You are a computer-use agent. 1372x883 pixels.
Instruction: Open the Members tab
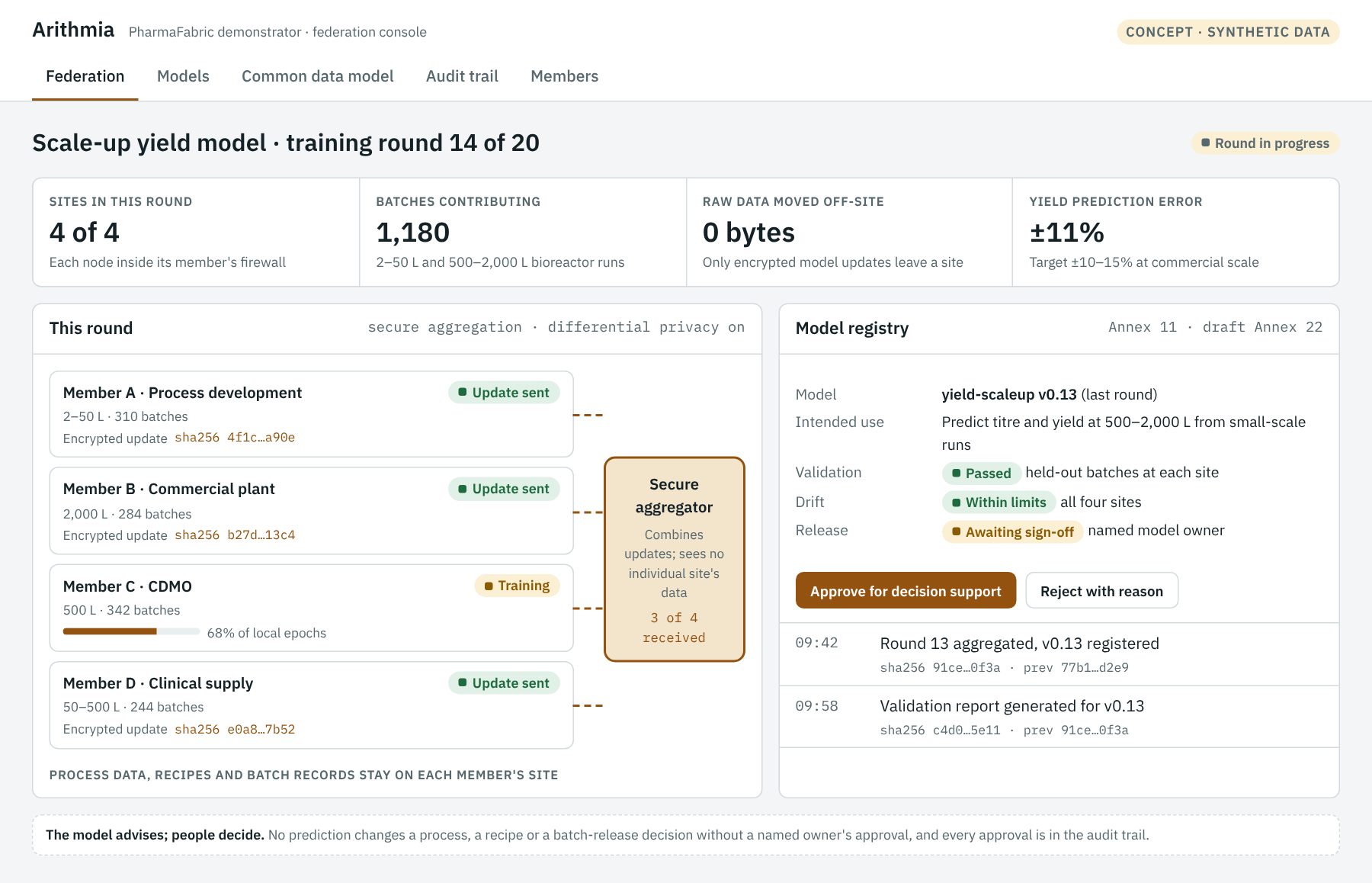[564, 76]
